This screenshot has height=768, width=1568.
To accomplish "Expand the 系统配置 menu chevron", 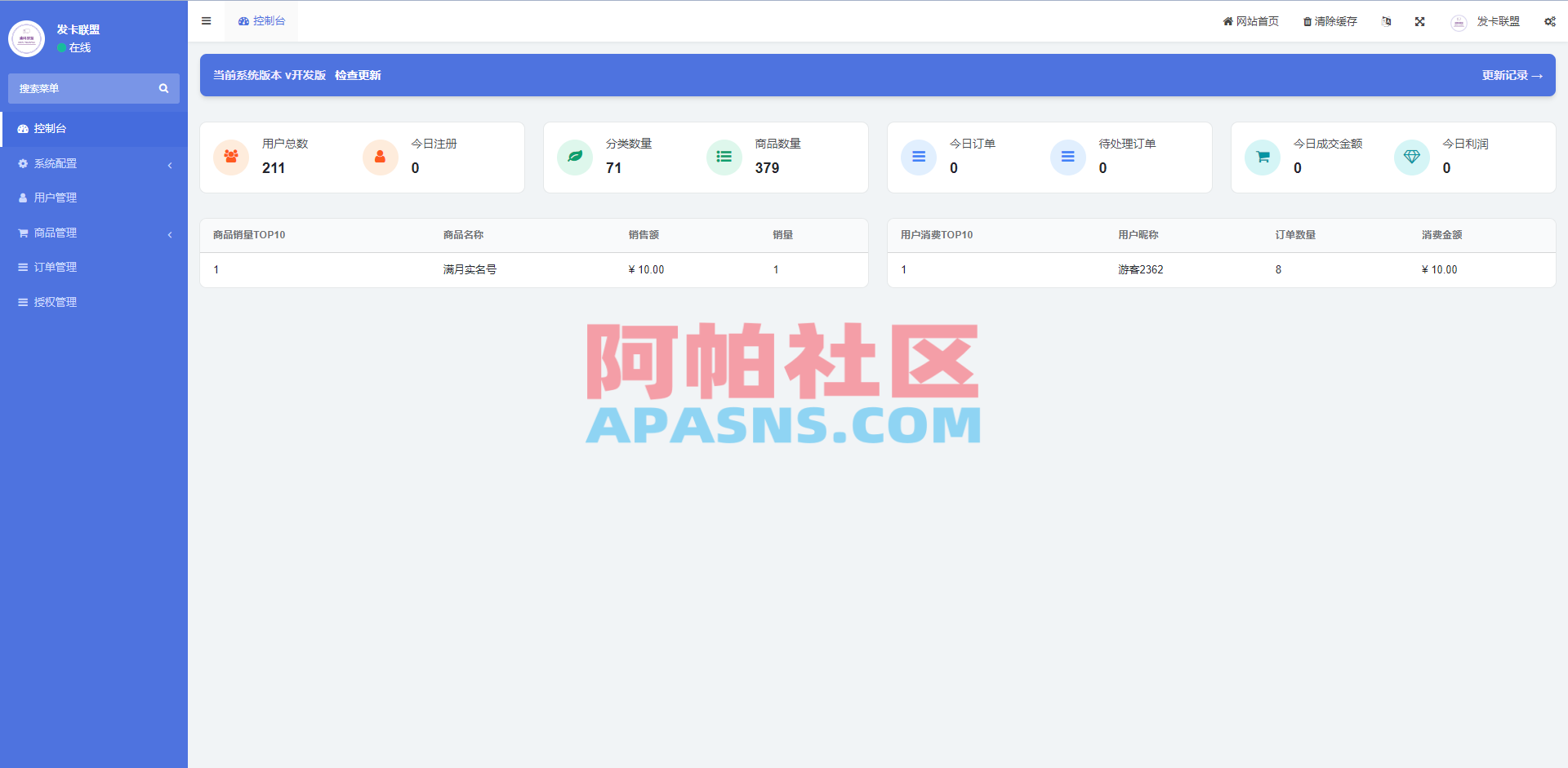I will coord(170,164).
